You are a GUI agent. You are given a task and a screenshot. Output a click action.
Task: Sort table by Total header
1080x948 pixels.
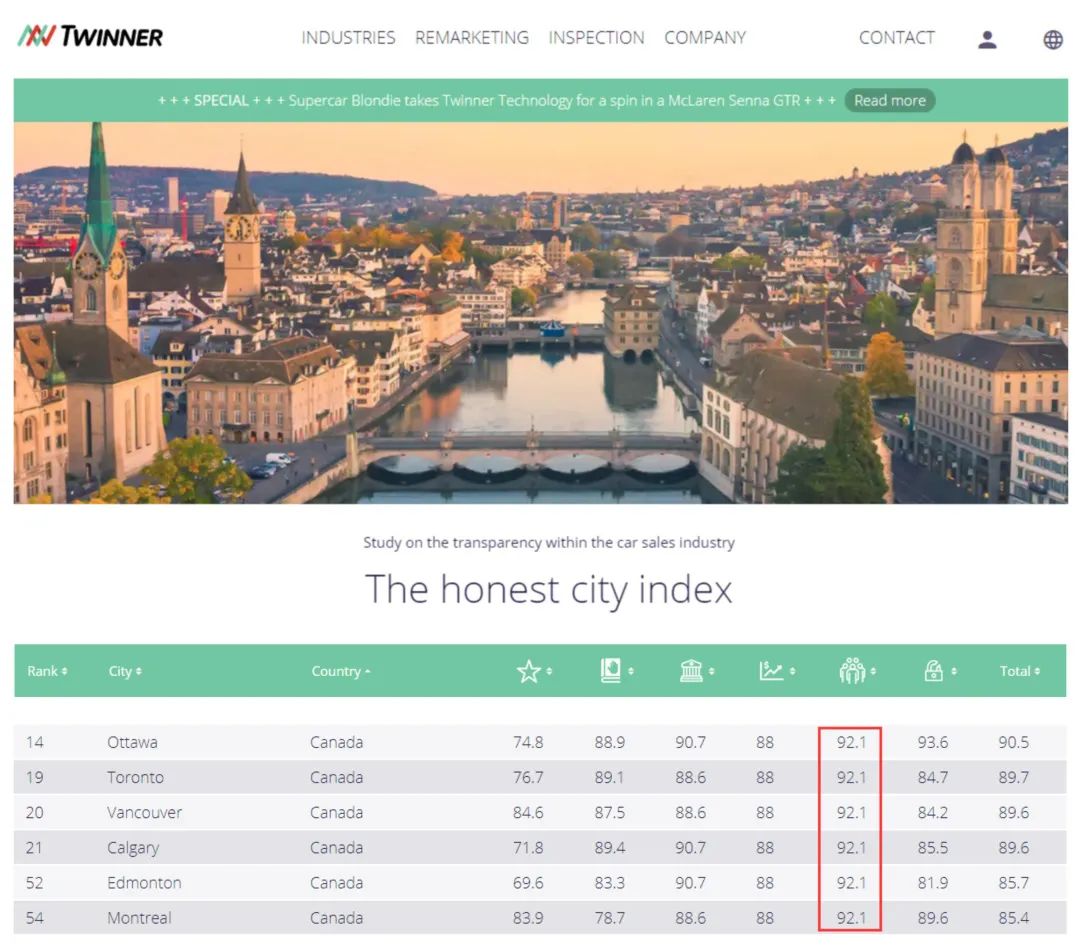(1019, 671)
